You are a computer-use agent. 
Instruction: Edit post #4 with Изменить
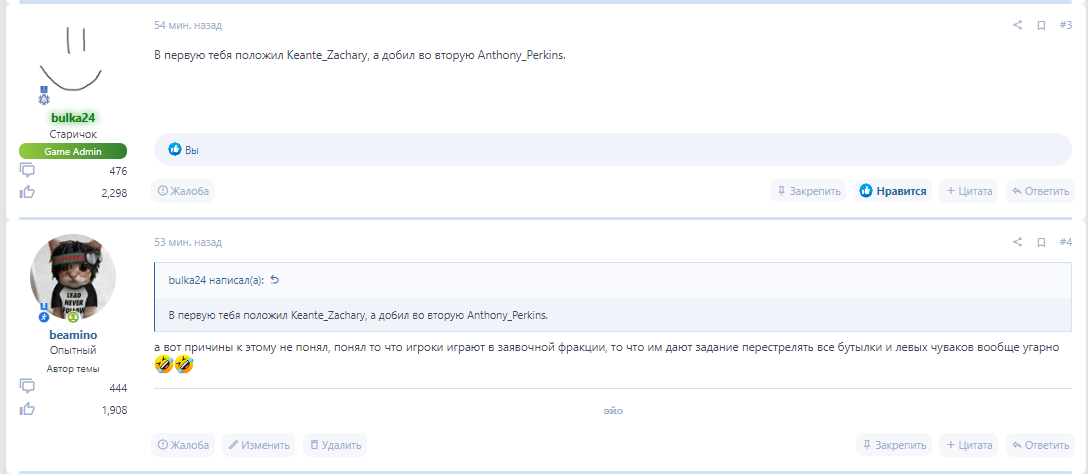(259, 445)
